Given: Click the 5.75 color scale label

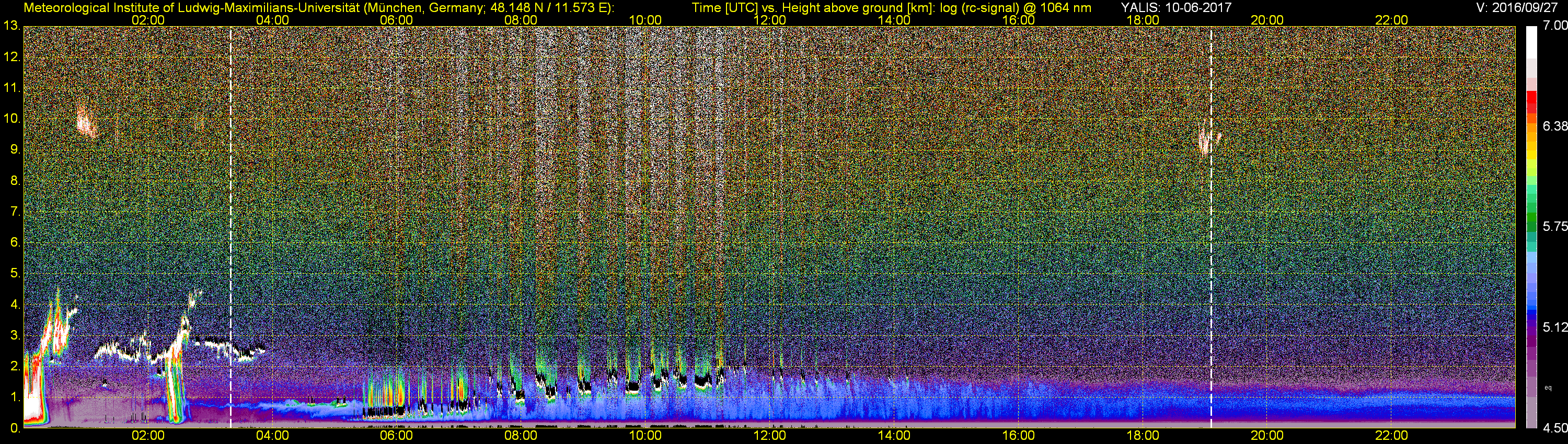Looking at the screenshot, I should [1554, 226].
